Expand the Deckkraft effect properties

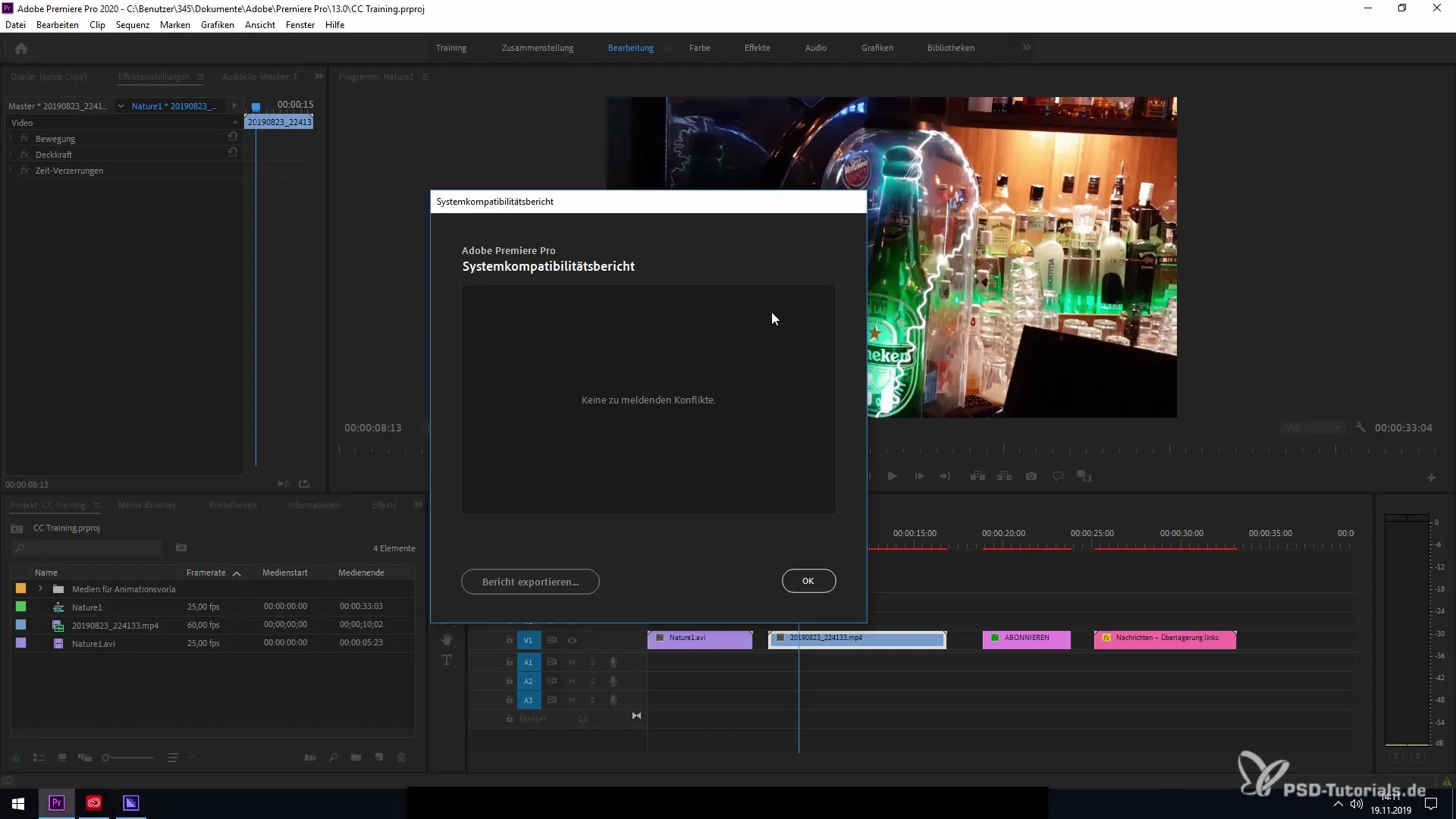[x=11, y=154]
